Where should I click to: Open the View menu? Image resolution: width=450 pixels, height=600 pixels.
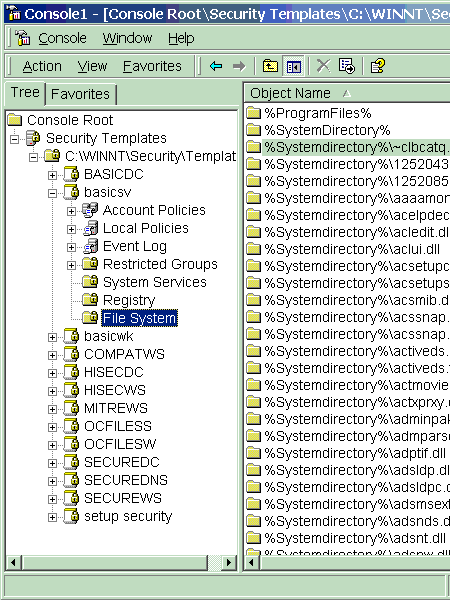click(93, 66)
